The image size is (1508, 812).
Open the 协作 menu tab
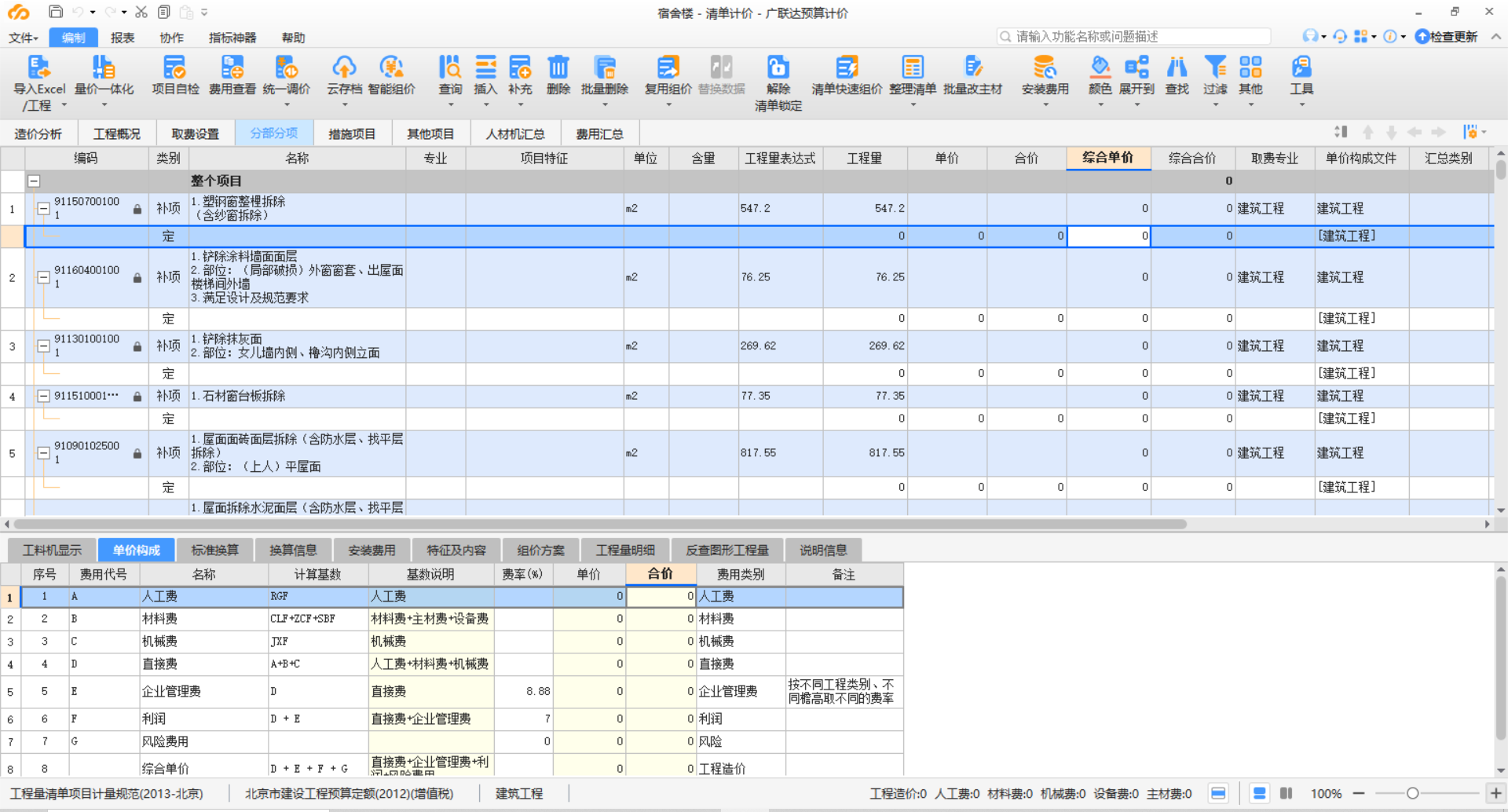click(x=171, y=38)
